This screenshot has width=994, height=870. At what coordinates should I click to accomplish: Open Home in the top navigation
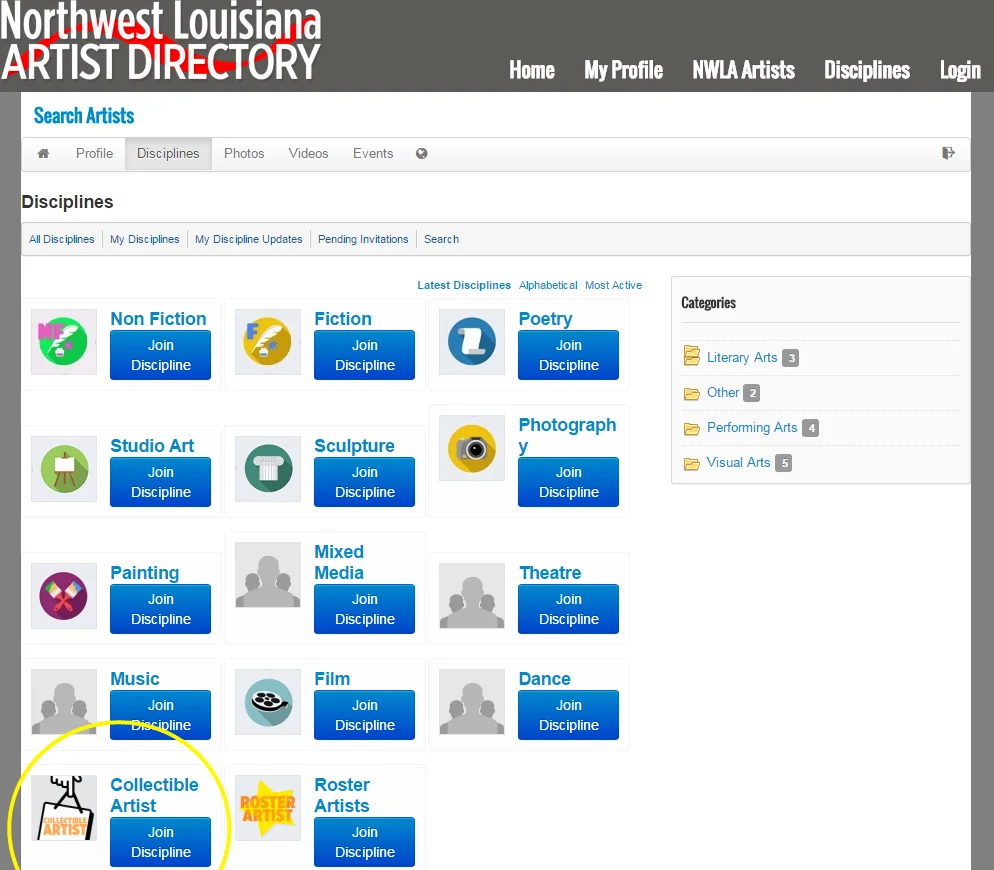[x=532, y=70]
